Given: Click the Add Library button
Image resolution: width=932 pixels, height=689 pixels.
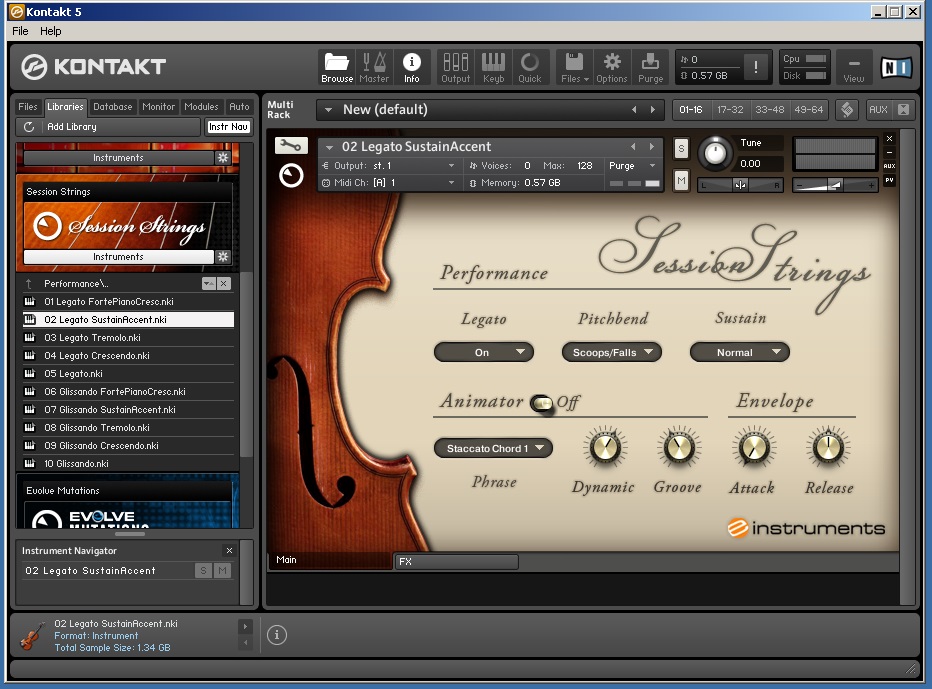Looking at the screenshot, I should (71, 127).
